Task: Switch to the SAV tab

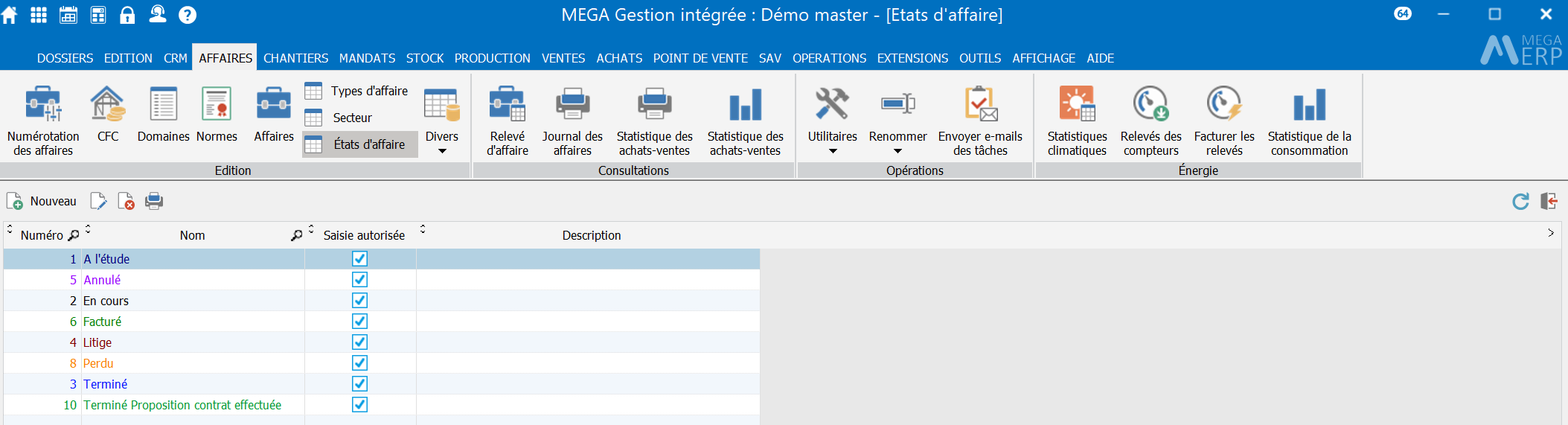Action: [x=770, y=58]
